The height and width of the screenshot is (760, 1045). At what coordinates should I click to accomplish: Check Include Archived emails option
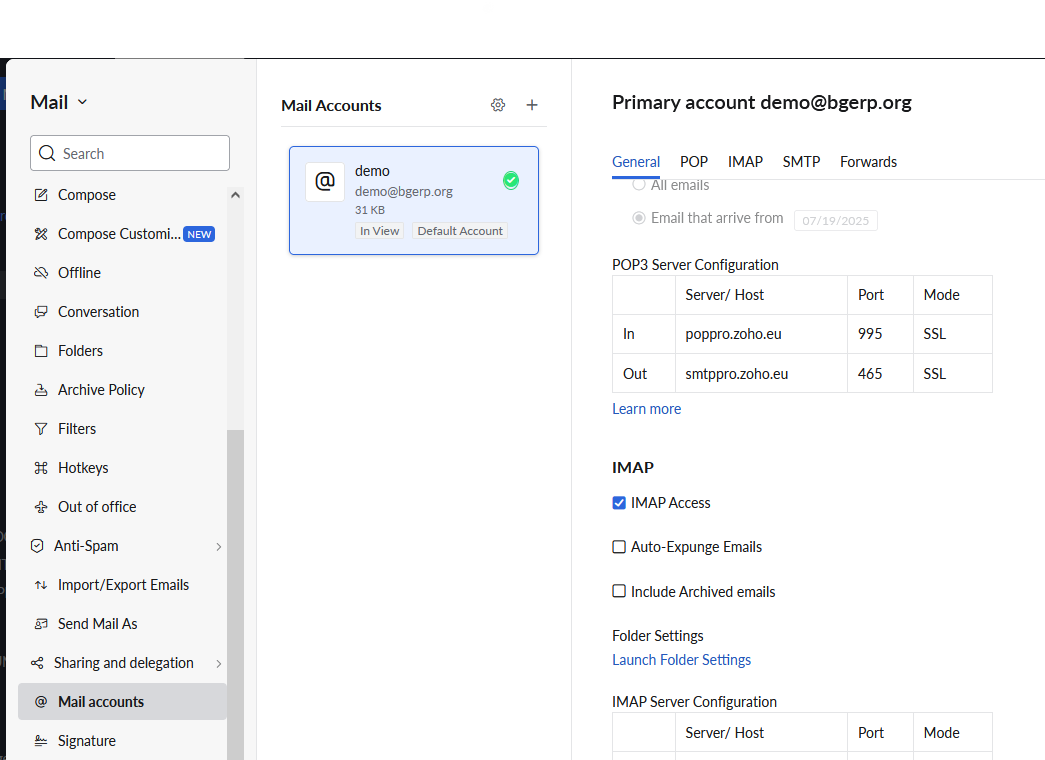(x=619, y=591)
